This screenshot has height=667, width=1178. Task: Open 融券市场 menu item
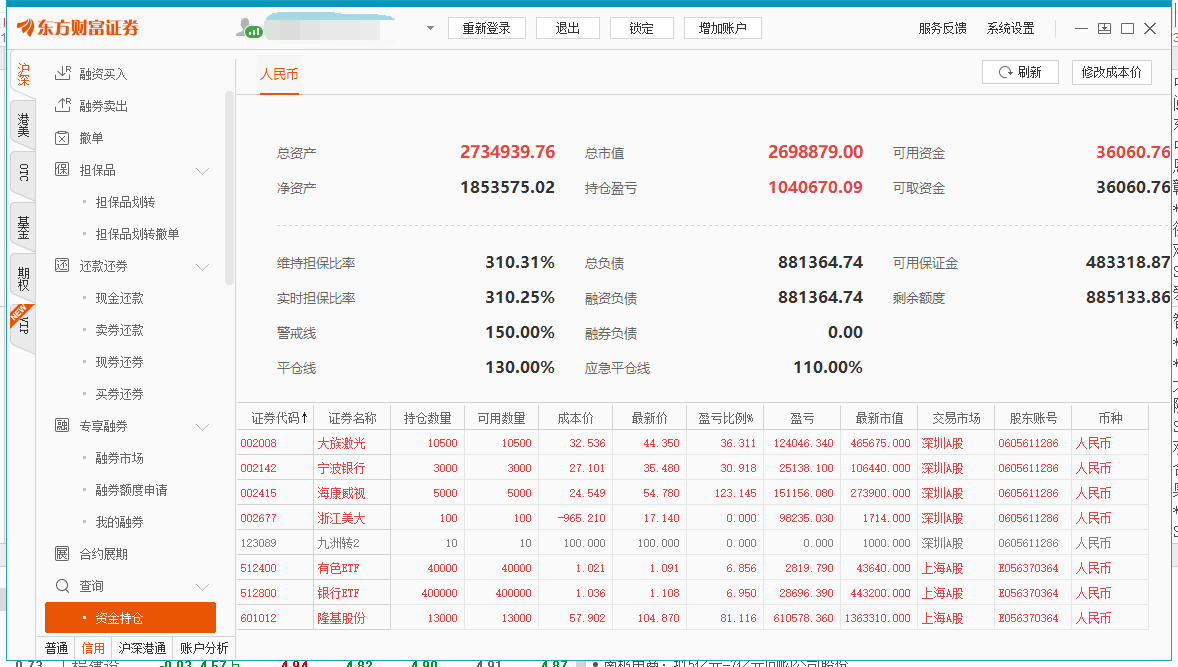(119, 457)
